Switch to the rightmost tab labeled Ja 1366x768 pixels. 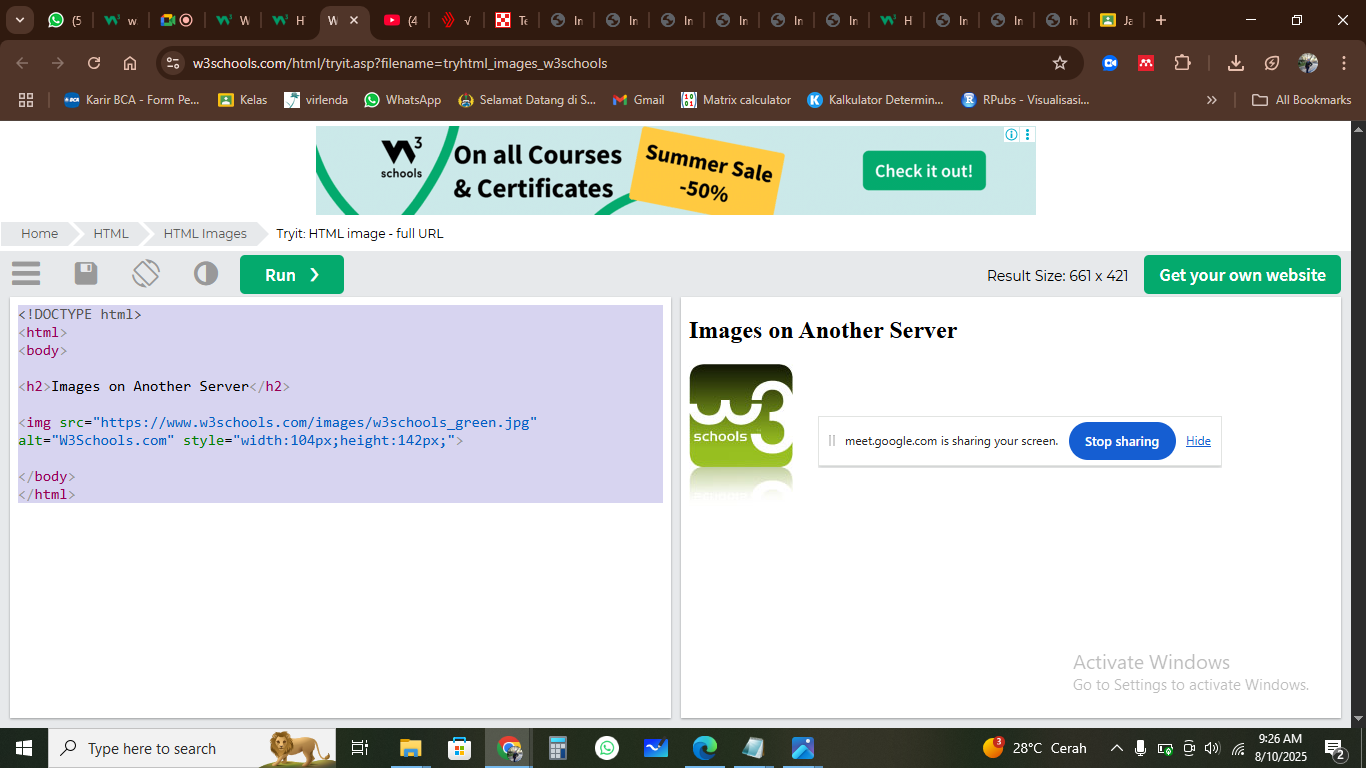(1116, 20)
